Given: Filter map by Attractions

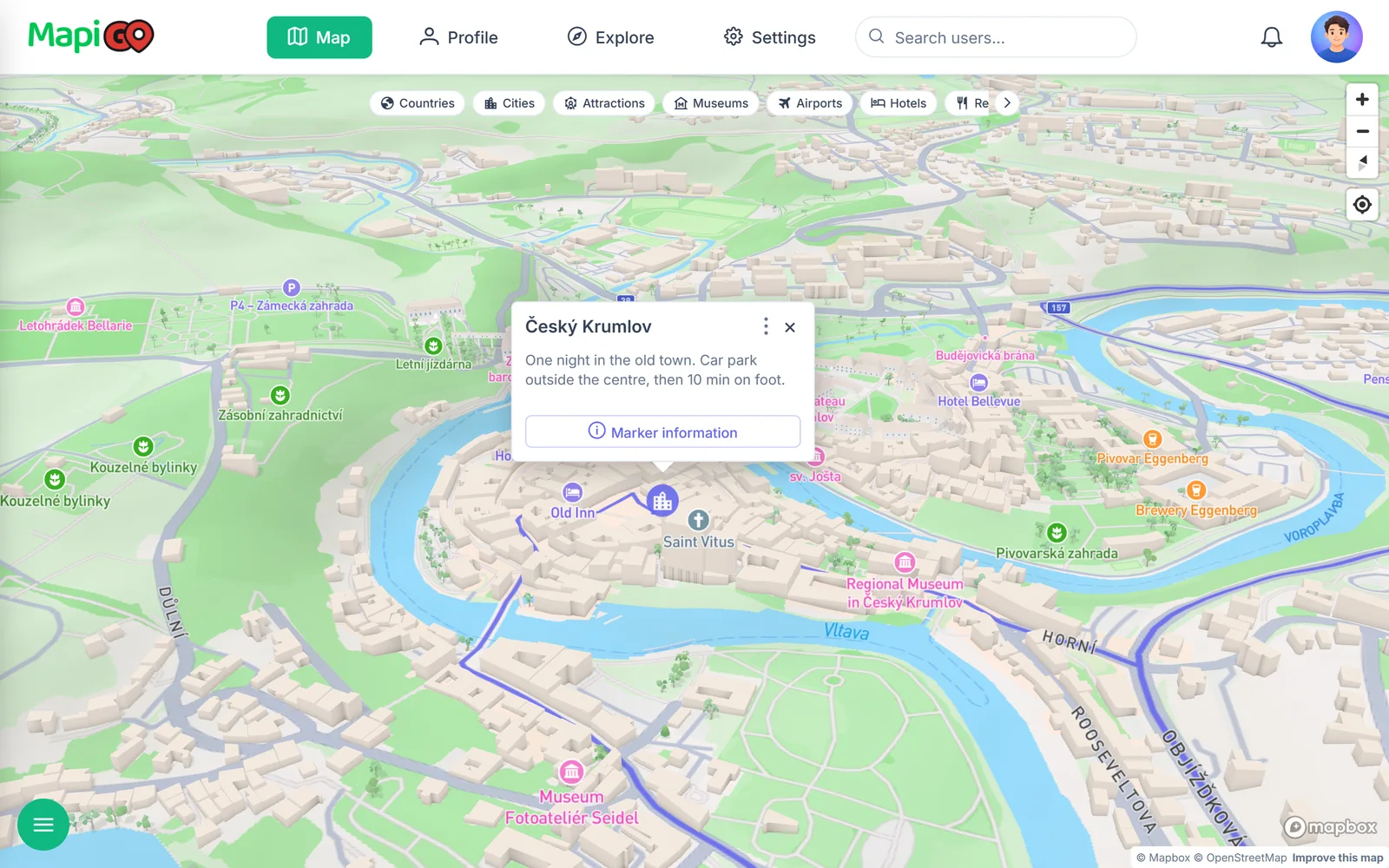Looking at the screenshot, I should coord(604,103).
